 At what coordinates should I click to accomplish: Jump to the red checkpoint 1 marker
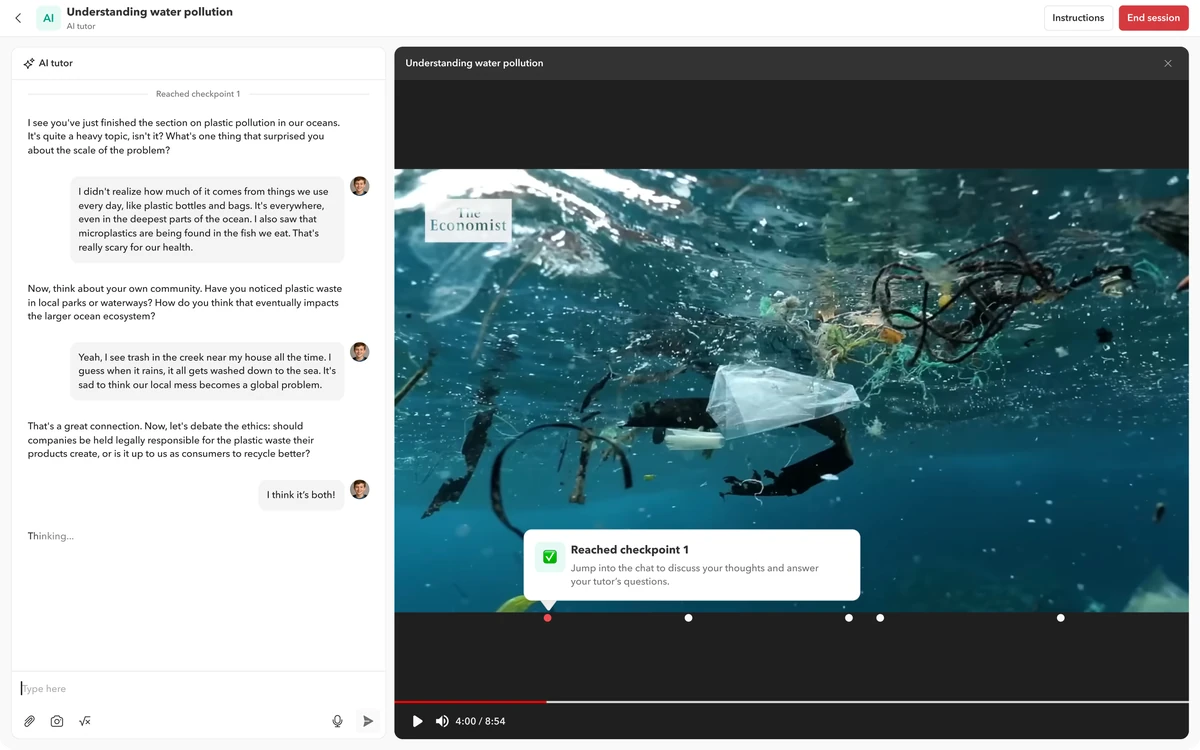point(547,618)
